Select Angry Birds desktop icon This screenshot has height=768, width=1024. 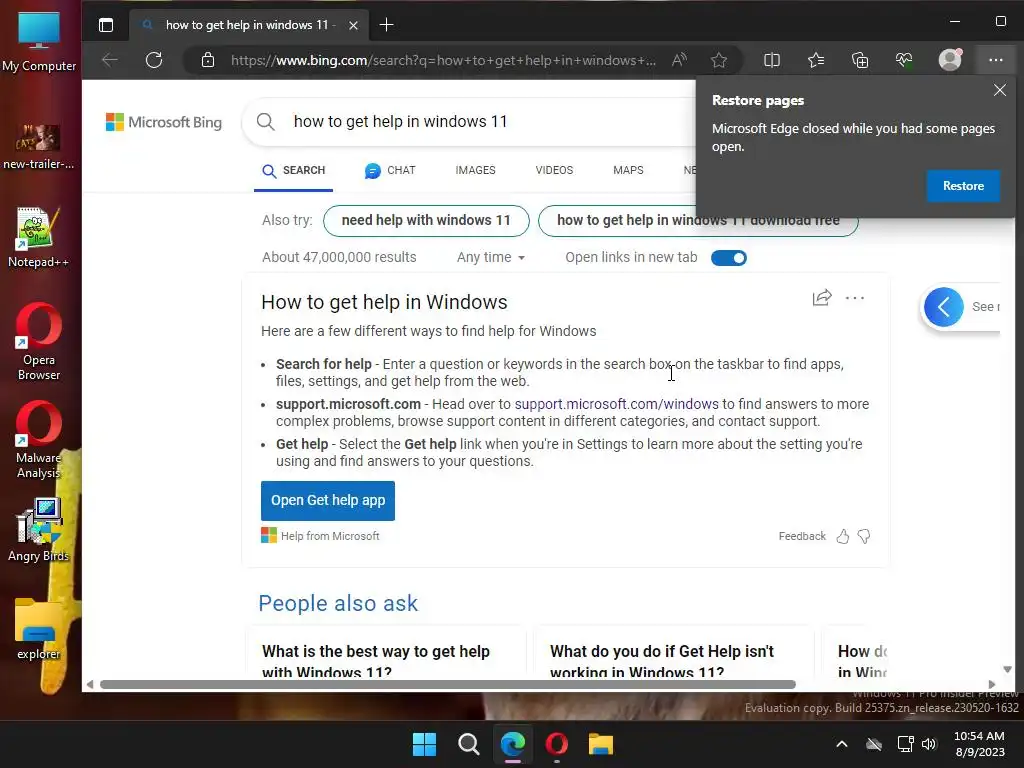(39, 530)
